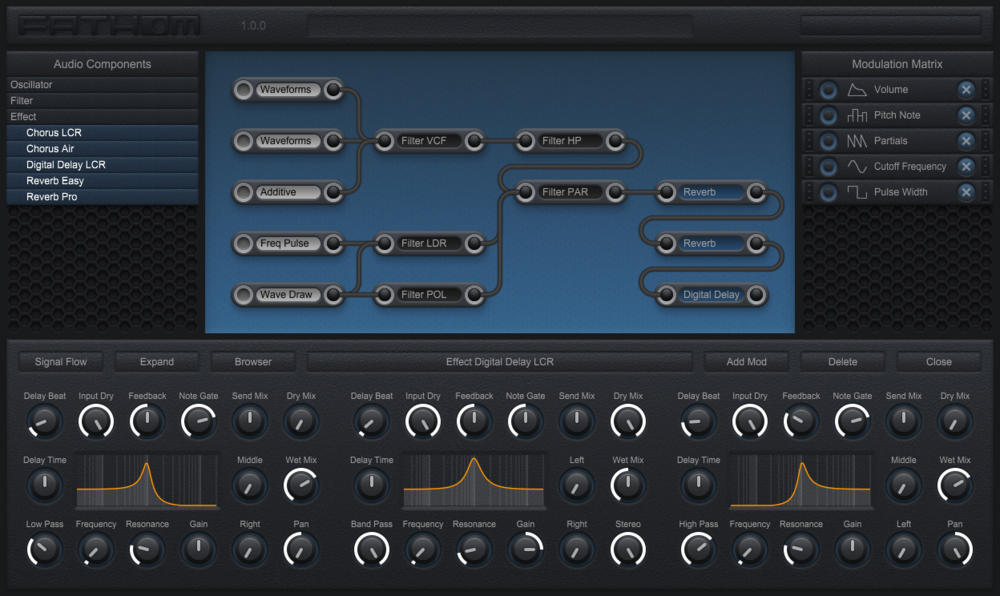Click the Audio Components header

click(102, 64)
